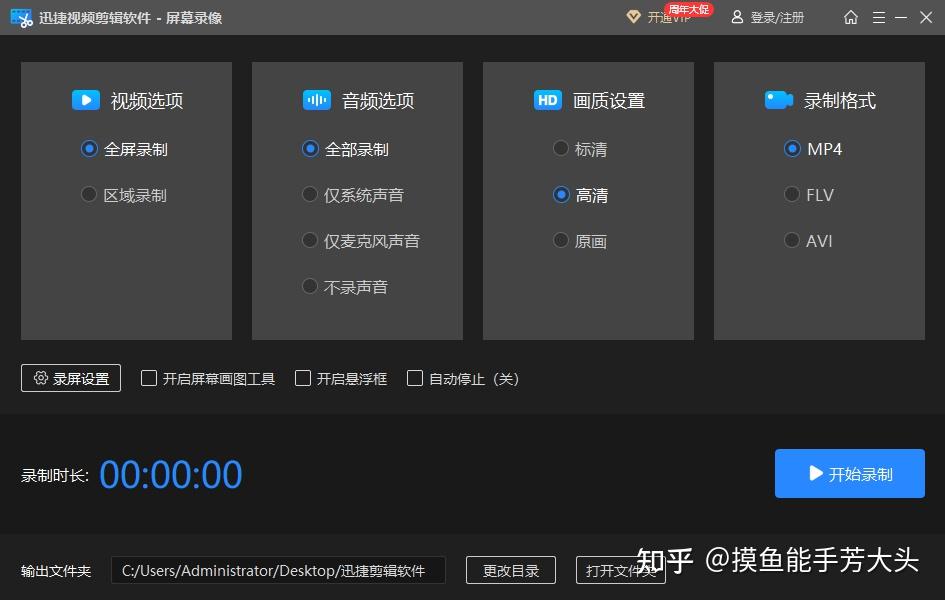Image resolution: width=945 pixels, height=600 pixels.
Task: Click 打开文件夹 open folder button
Action: [621, 570]
